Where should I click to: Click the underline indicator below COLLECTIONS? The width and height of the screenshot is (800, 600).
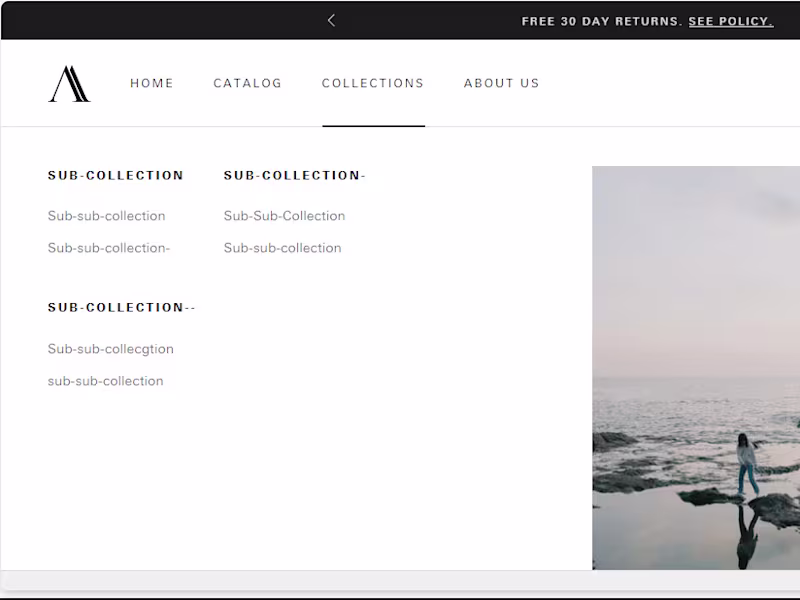pos(373,125)
